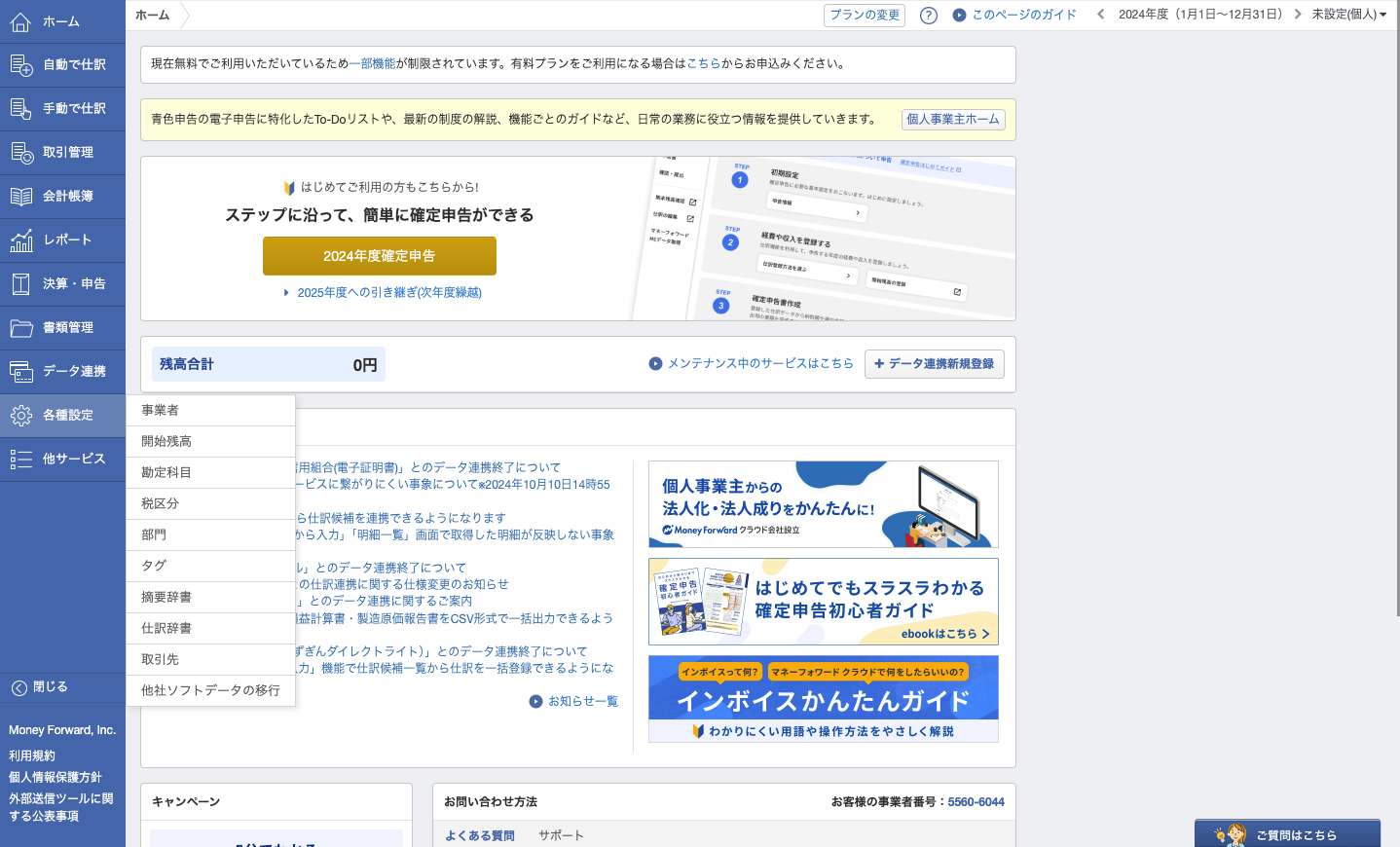Viewport: 1400px width, 847px height.
Task: Select 仕訳辞書 from settings menu
Action: (x=210, y=629)
